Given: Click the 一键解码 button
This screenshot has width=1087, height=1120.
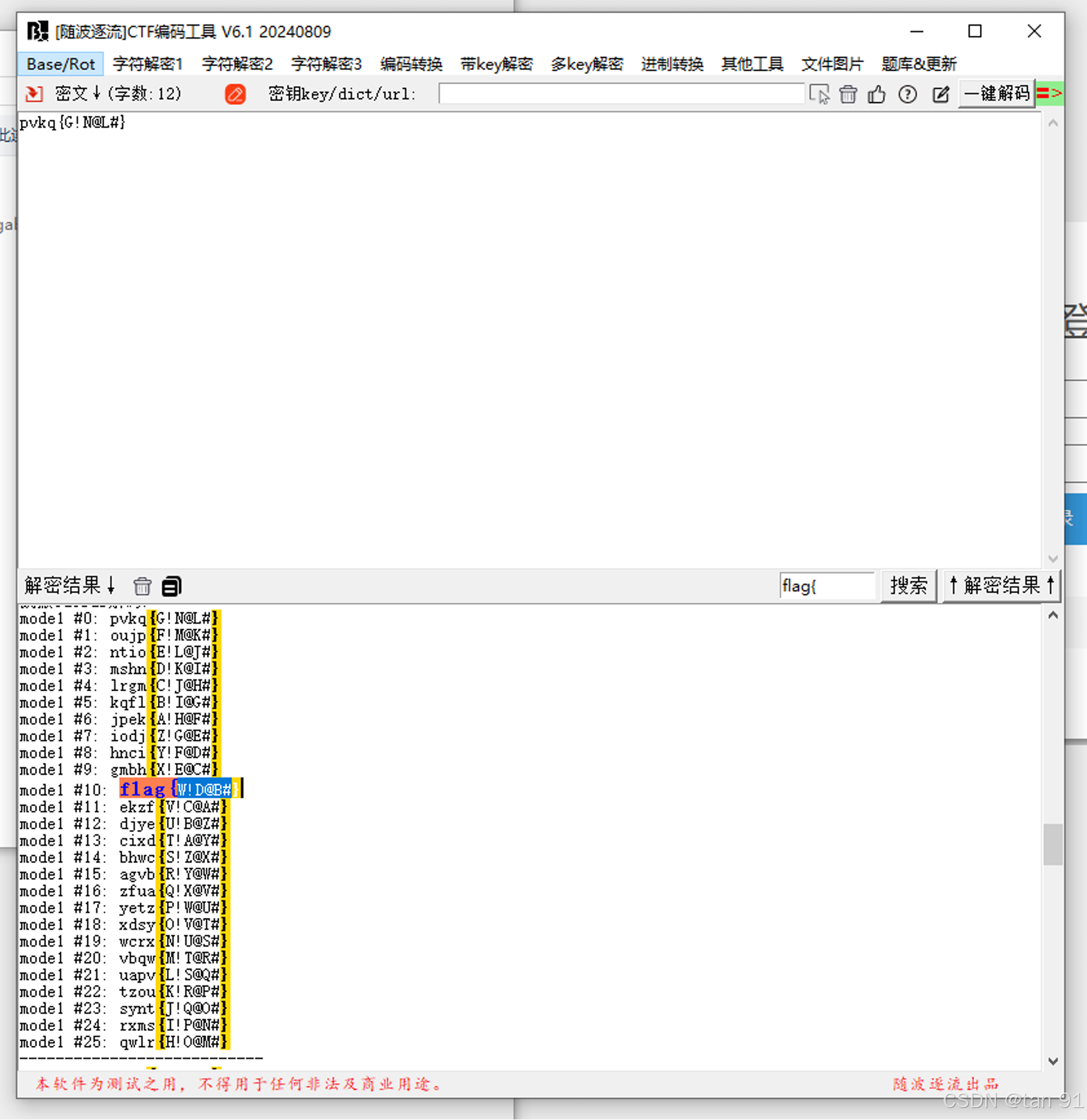Looking at the screenshot, I should 997,93.
